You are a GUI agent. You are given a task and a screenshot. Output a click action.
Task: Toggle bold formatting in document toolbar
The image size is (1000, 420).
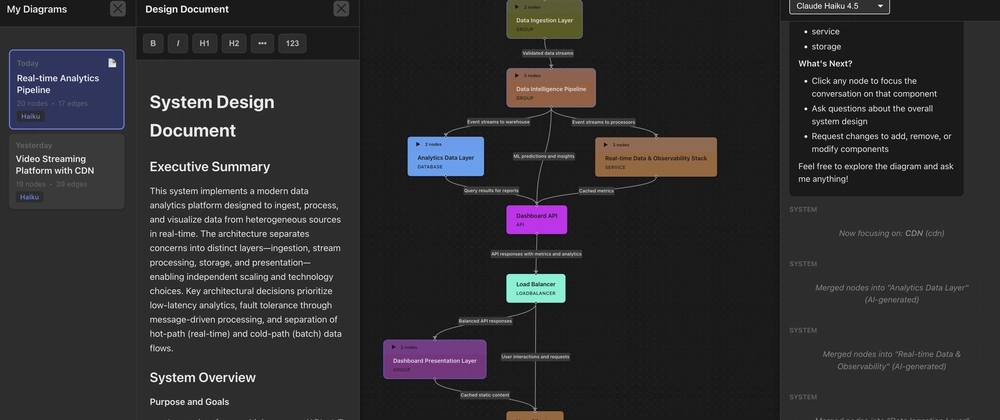point(153,43)
